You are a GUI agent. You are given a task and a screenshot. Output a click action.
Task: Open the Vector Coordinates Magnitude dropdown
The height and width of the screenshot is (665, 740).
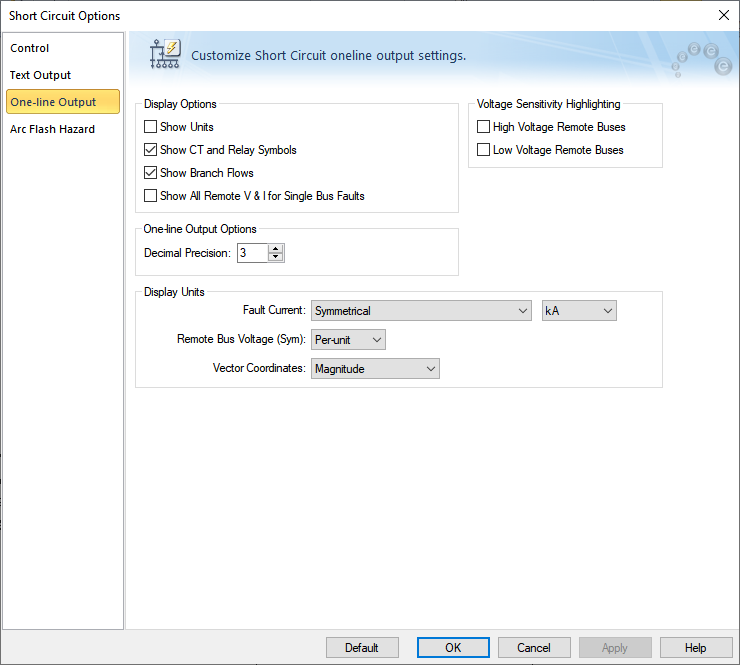point(375,369)
